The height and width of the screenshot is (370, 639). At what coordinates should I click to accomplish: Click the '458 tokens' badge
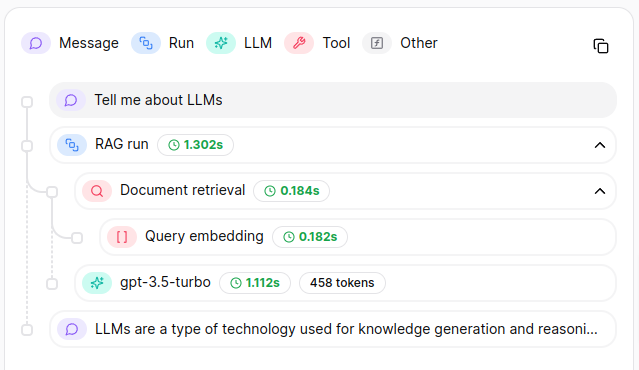pos(342,283)
